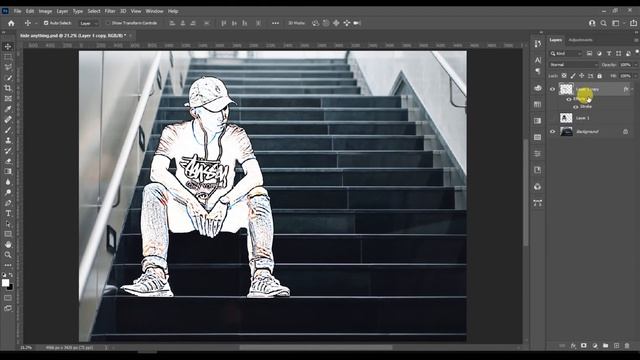Select the Brush tool
Screen dimensions: 640x360
(8, 130)
